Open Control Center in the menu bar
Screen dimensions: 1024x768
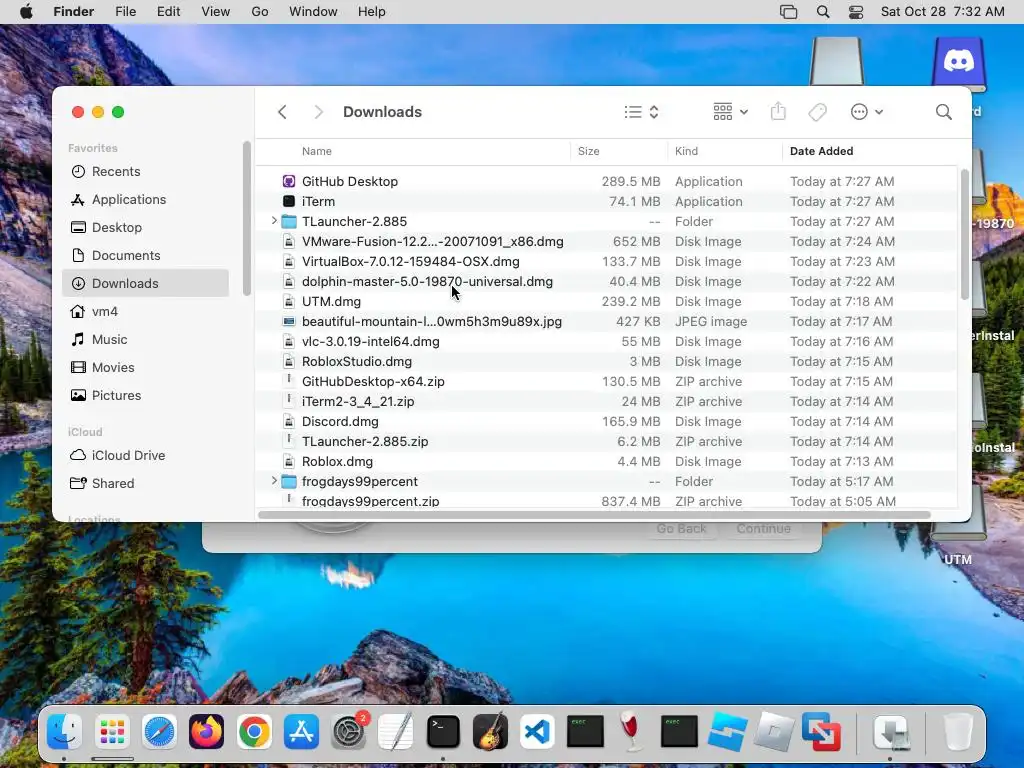point(856,12)
